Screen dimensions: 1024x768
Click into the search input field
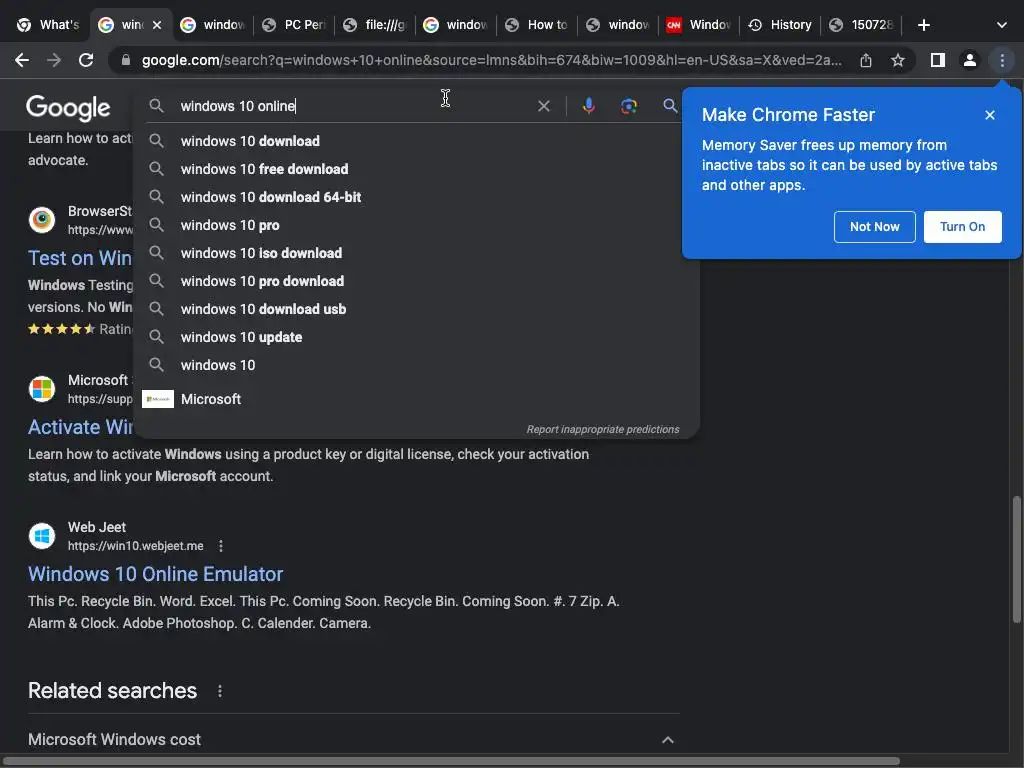pyautogui.click(x=353, y=106)
